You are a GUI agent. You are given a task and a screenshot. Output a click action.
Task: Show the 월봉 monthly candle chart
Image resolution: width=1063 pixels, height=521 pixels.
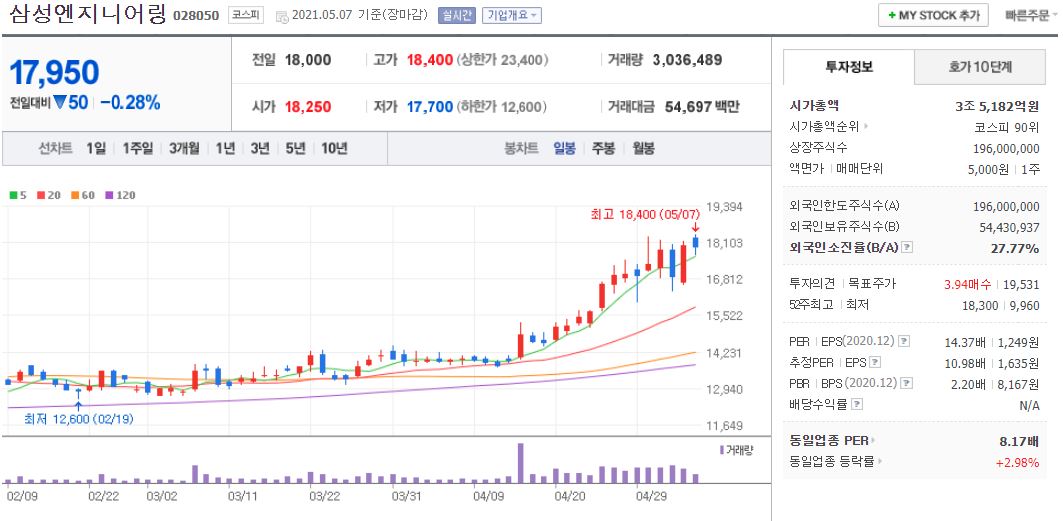(x=643, y=148)
